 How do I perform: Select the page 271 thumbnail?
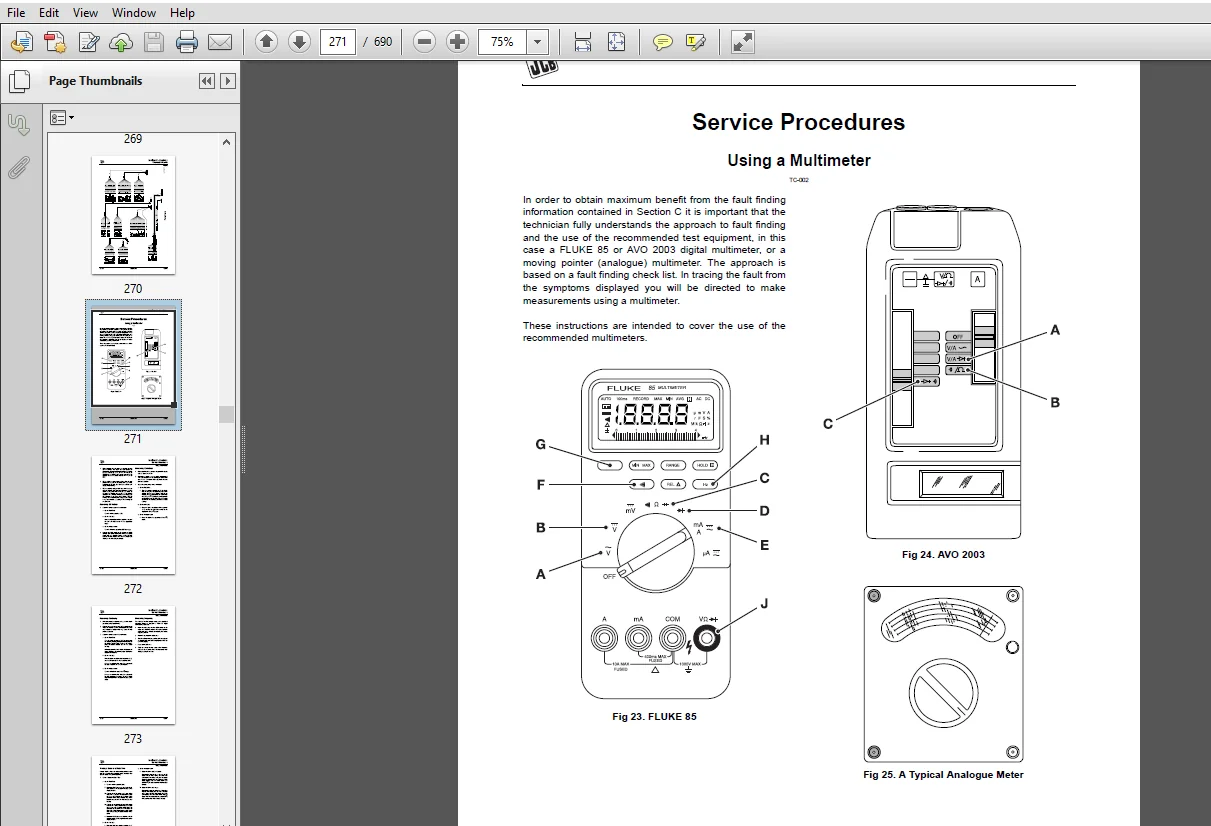[133, 365]
